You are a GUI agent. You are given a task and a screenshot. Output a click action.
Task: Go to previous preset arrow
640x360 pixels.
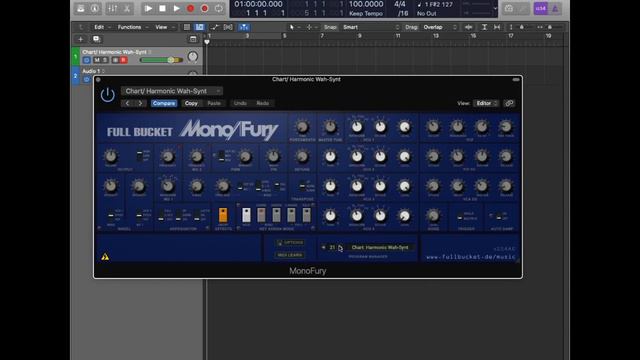127,103
